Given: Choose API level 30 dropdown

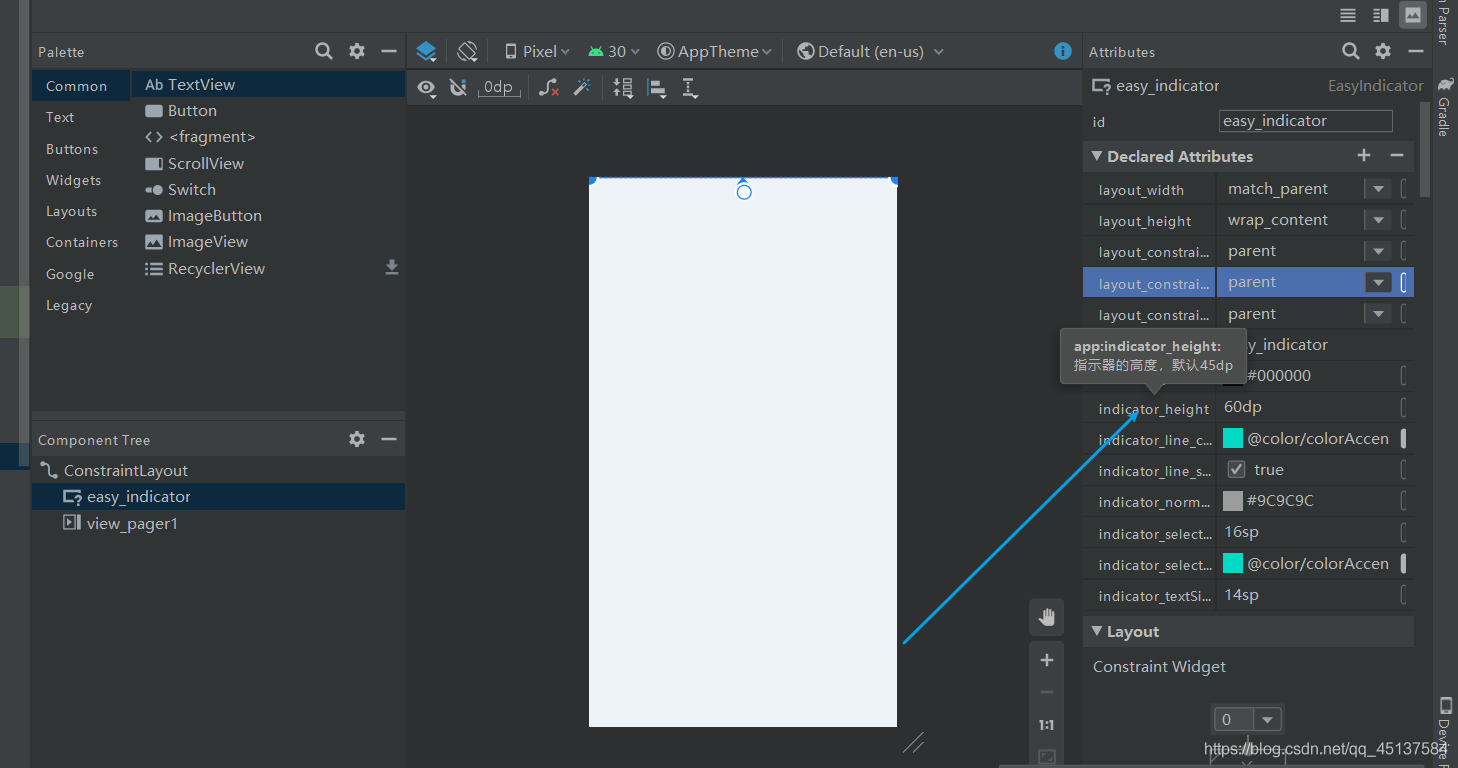Looking at the screenshot, I should pyautogui.click(x=614, y=51).
